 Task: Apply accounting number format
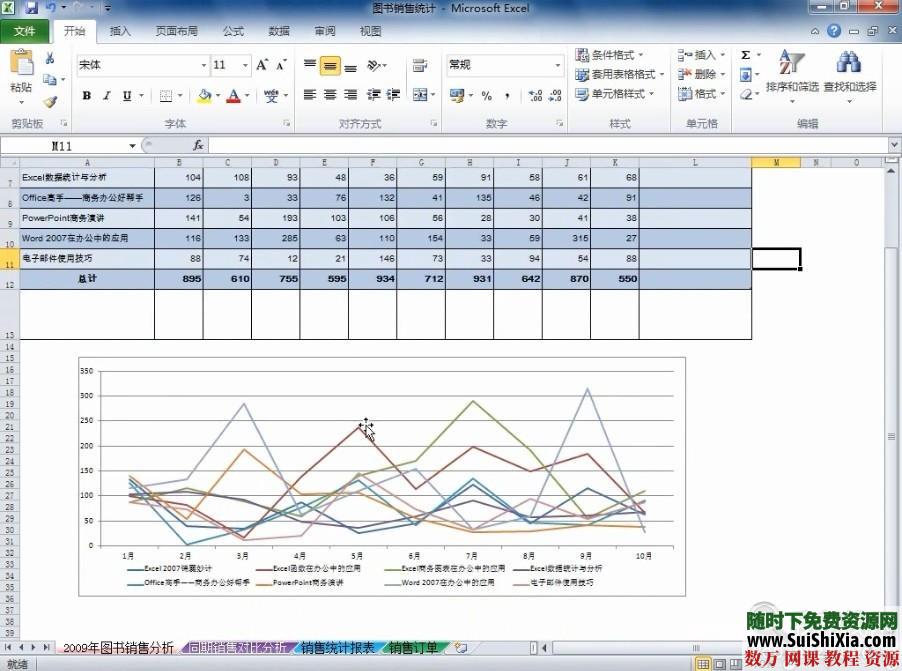pyautogui.click(x=457, y=96)
